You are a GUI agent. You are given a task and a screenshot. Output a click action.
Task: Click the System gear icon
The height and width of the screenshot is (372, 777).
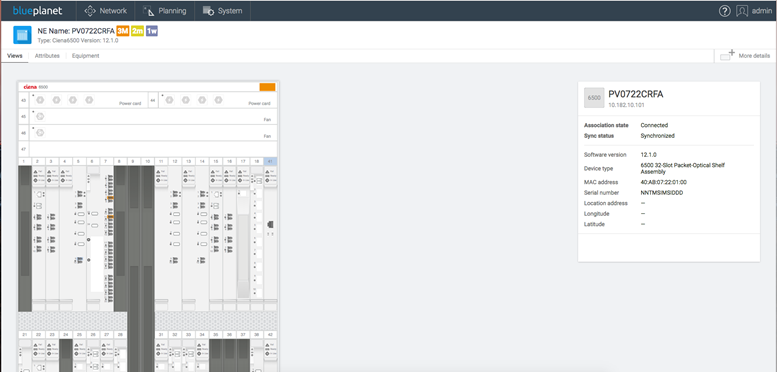click(209, 10)
